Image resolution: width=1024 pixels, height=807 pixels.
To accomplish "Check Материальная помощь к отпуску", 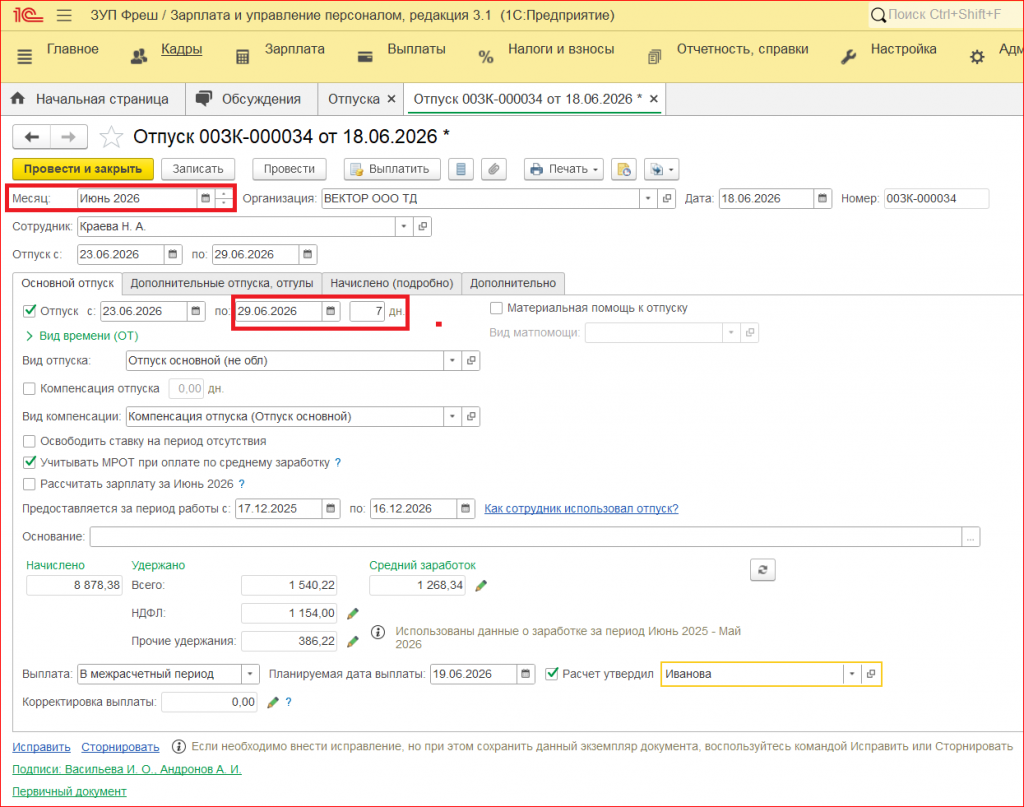I will (x=496, y=308).
